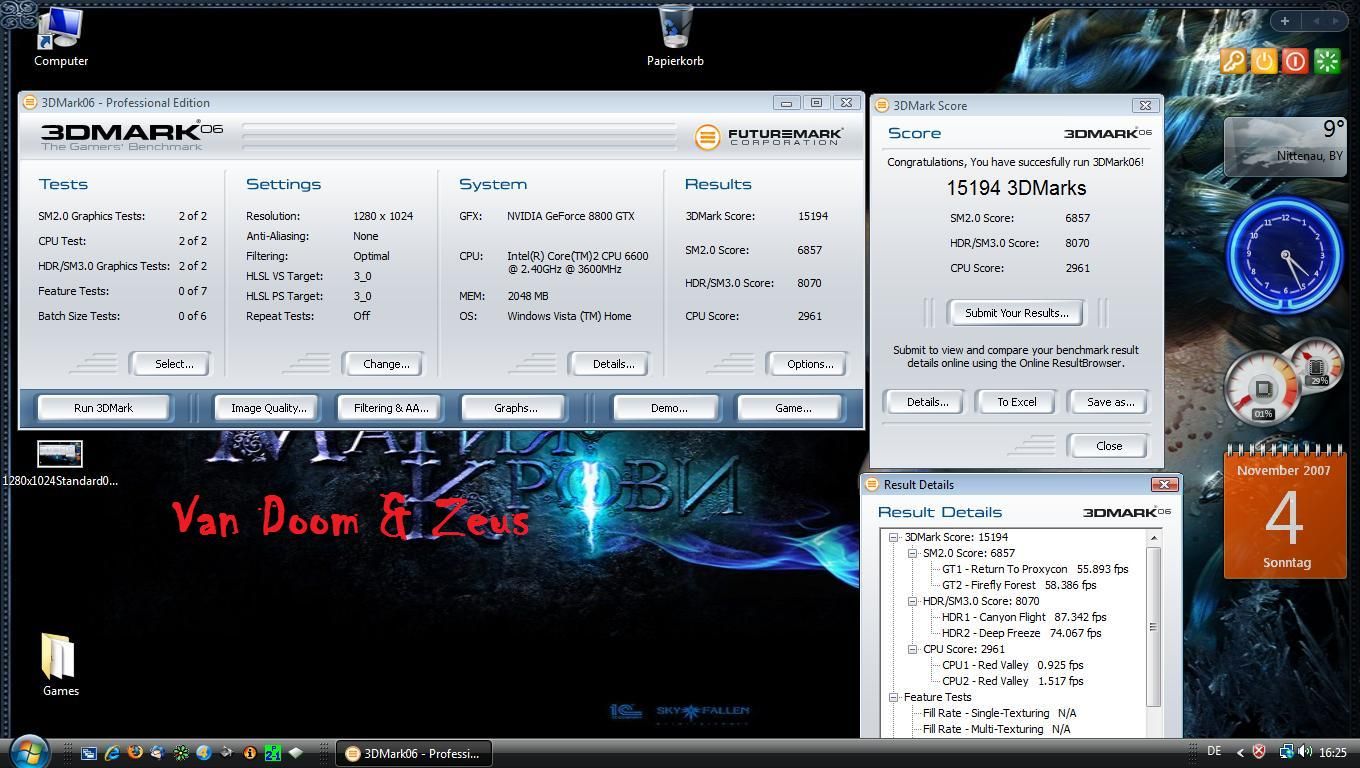Open the weather gadget for Nittenau, BY
Viewport: 1360px width, 768px height.
(x=1285, y=146)
